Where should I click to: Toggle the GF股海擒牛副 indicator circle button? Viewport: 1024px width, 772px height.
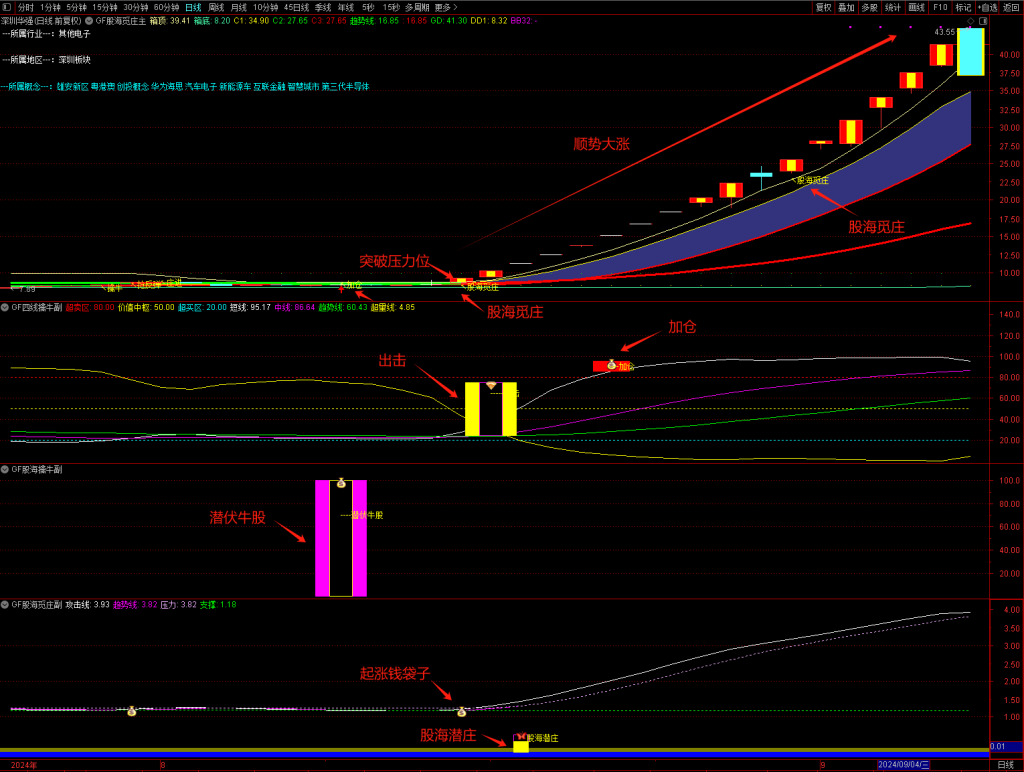(5, 468)
